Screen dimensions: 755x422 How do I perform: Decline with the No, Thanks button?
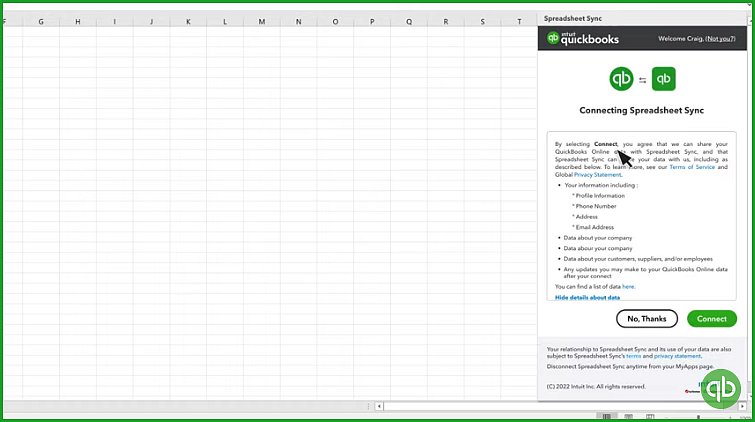point(648,319)
